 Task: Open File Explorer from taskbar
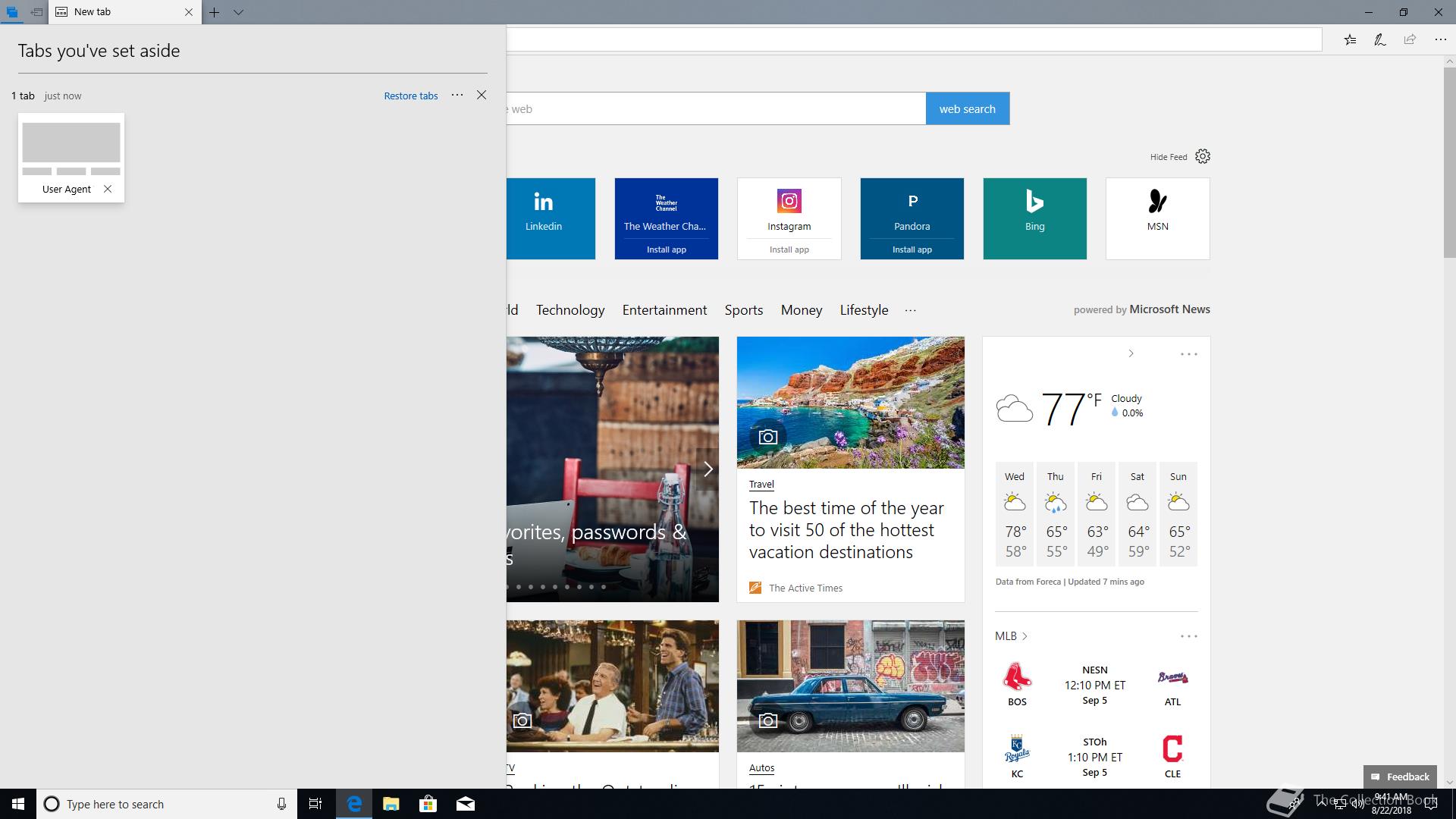click(x=391, y=804)
